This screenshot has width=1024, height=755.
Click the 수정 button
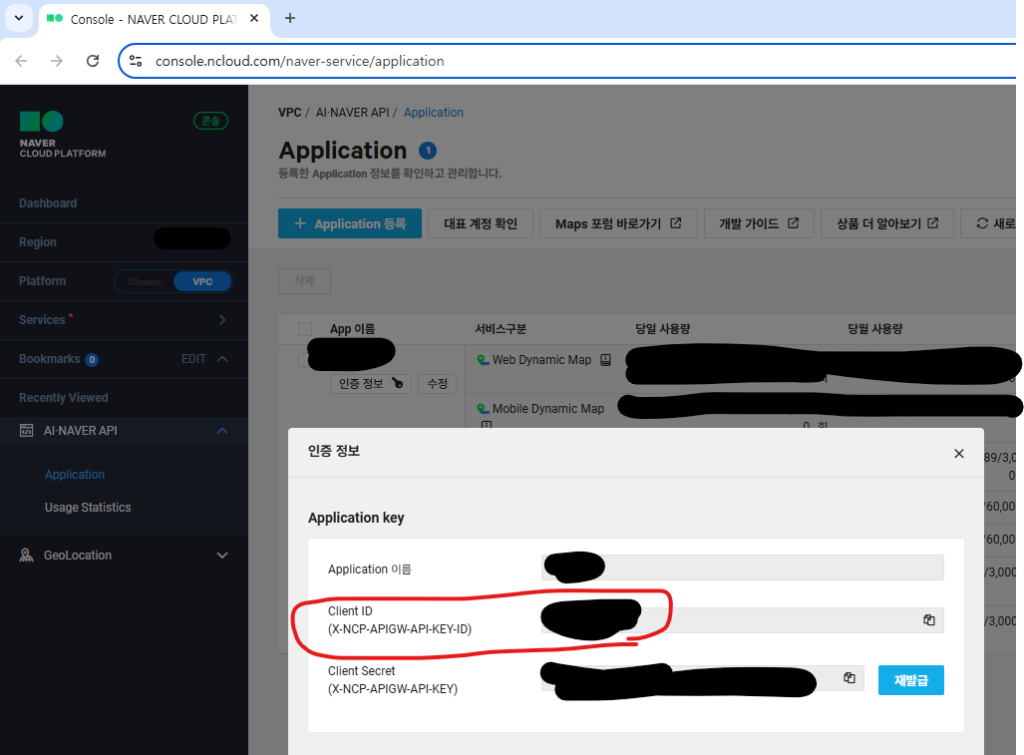click(437, 383)
